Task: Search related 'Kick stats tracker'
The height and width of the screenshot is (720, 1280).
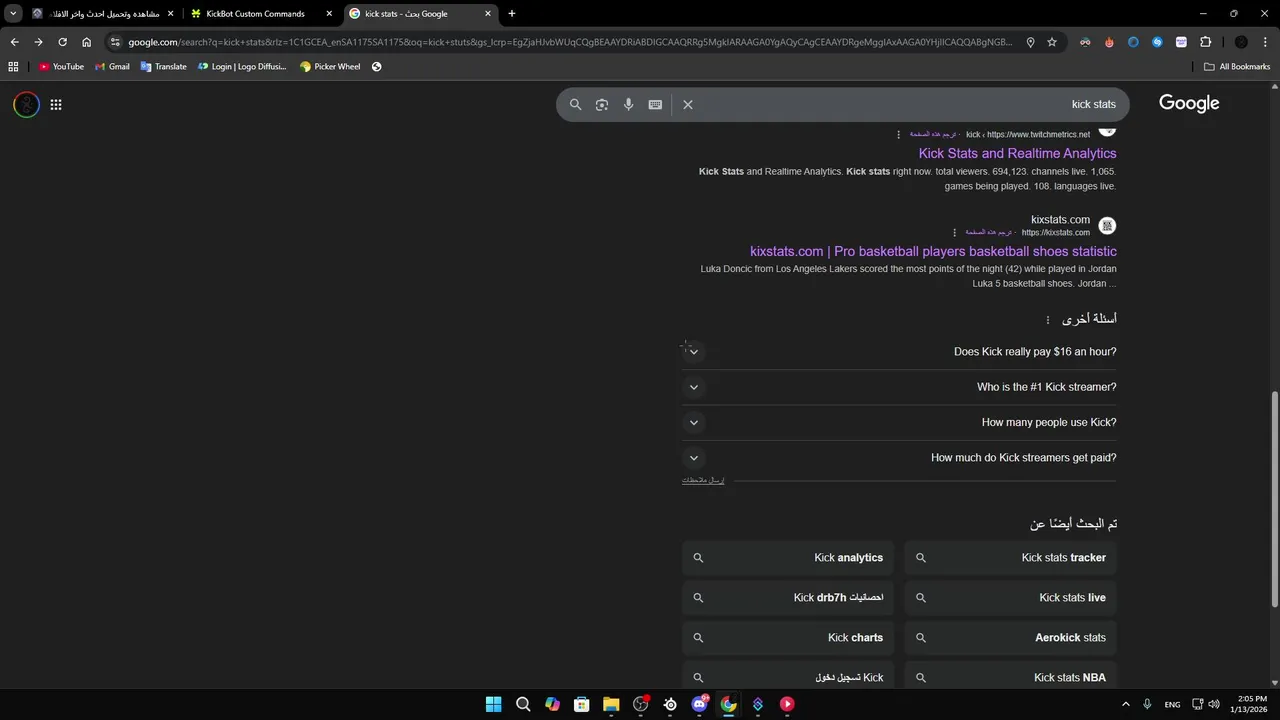Action: pyautogui.click(x=1010, y=558)
